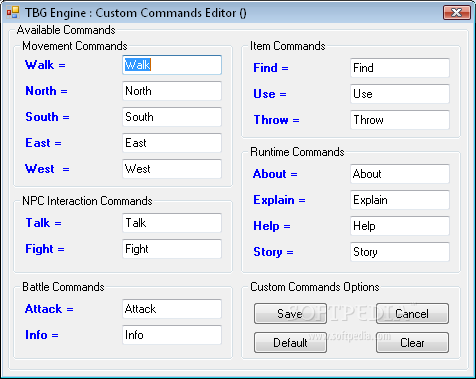Click into the East command field

pyautogui.click(x=172, y=143)
